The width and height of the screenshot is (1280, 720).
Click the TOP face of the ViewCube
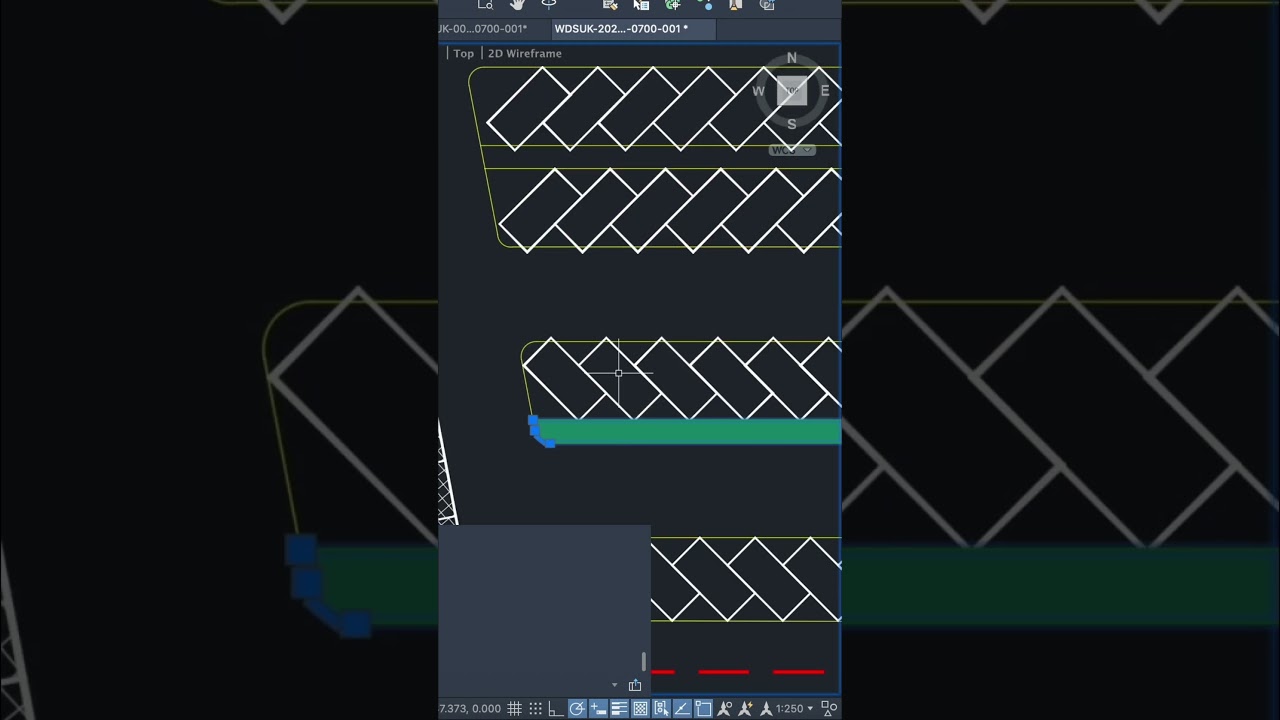[792, 91]
